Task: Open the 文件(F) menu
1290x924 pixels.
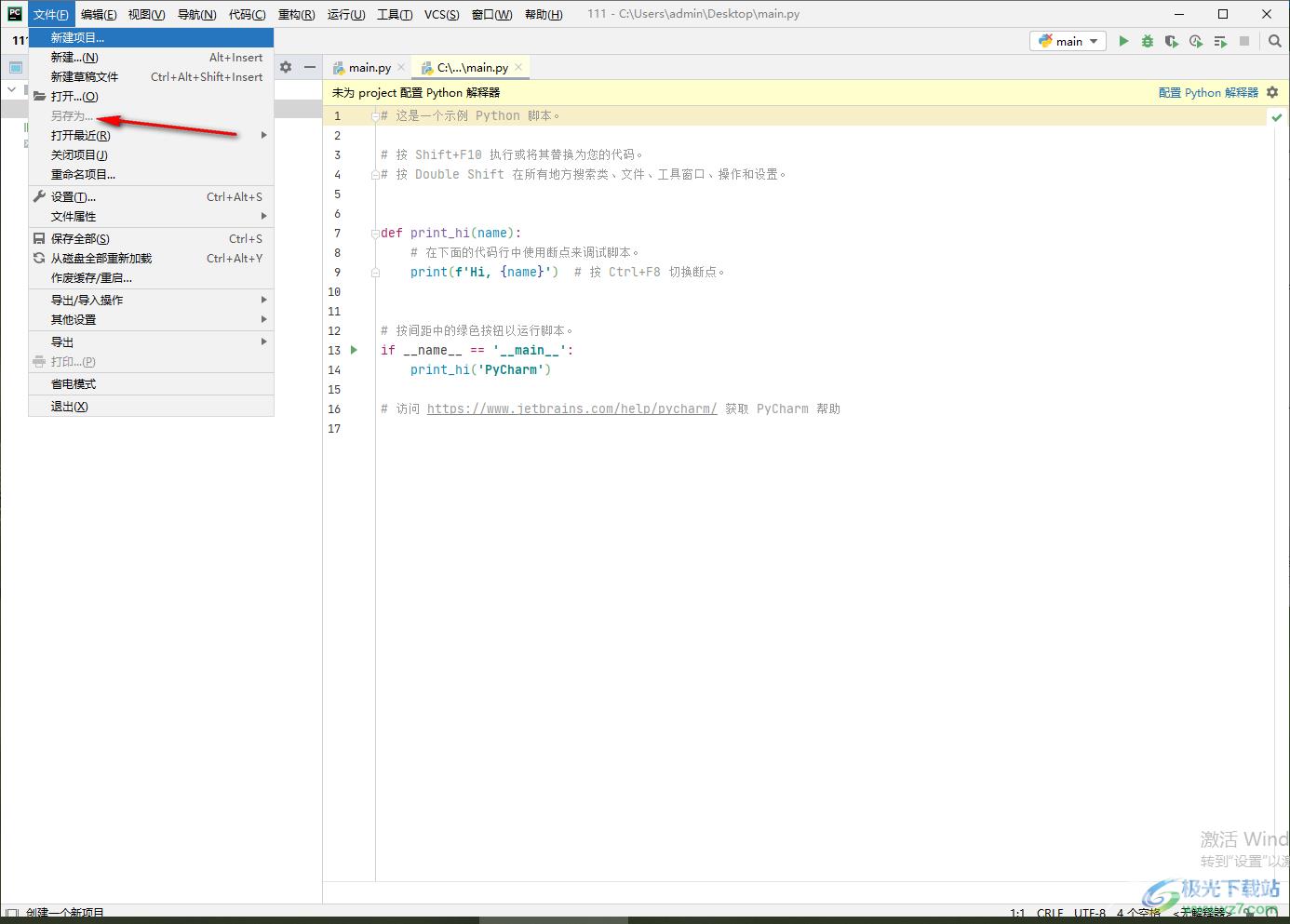Action: [51, 14]
